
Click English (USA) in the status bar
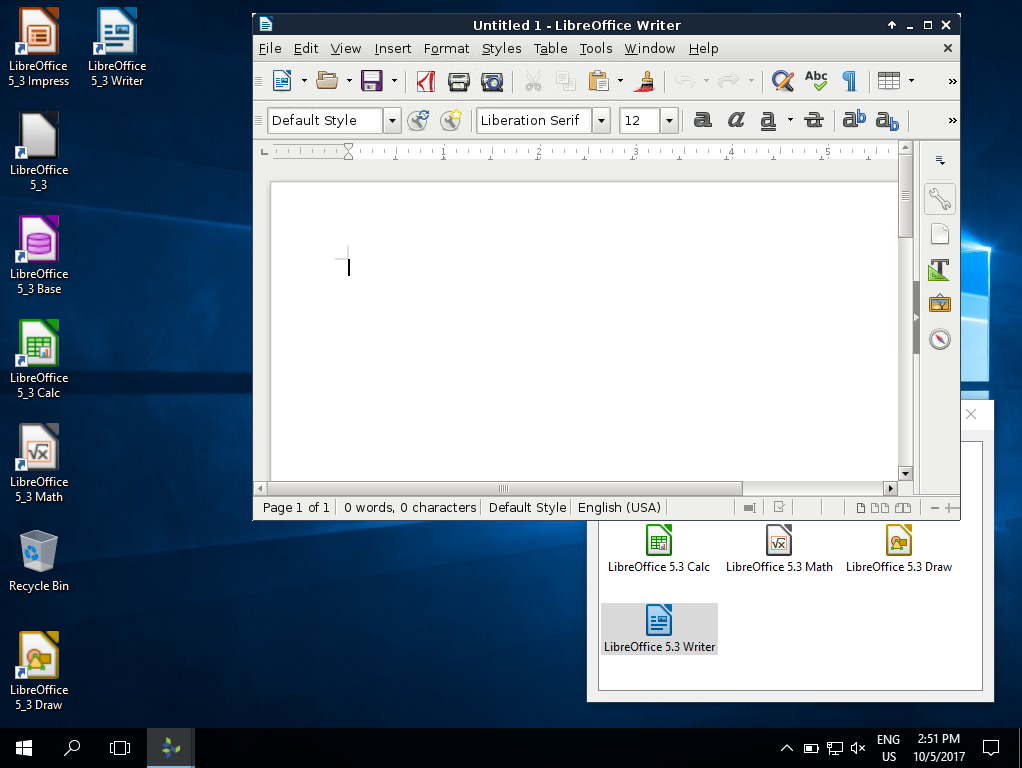[619, 507]
